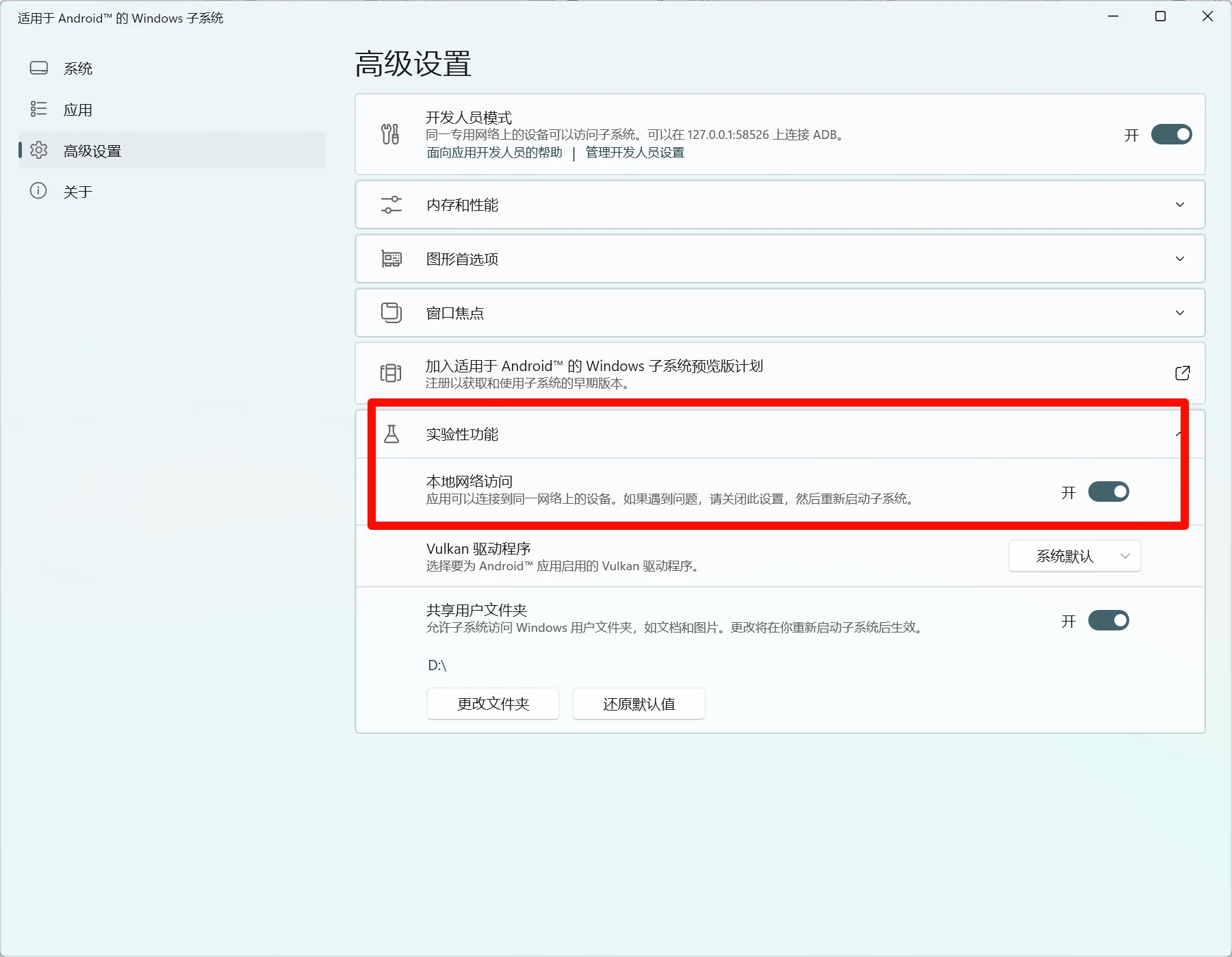The image size is (1232, 957).
Task: Expand the 内存和性能 section
Action: (x=1180, y=205)
